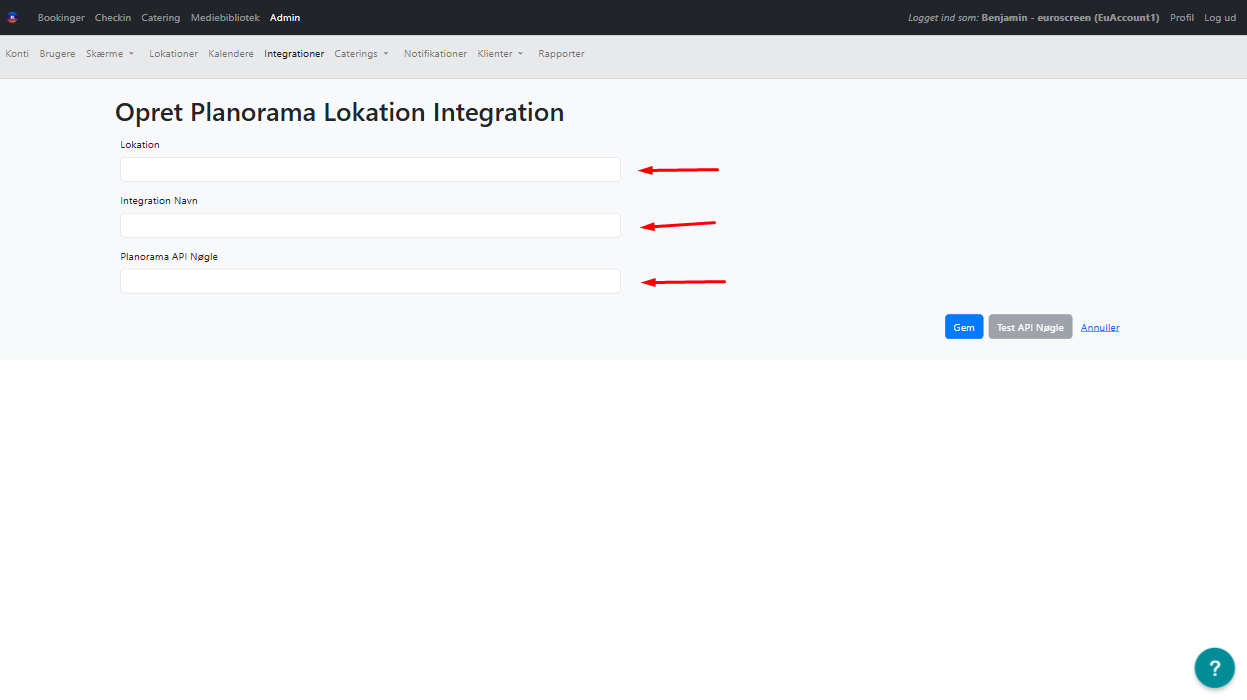Image resolution: width=1247 pixels, height=700 pixels.
Task: Open the Bookinger section
Action: coord(61,18)
